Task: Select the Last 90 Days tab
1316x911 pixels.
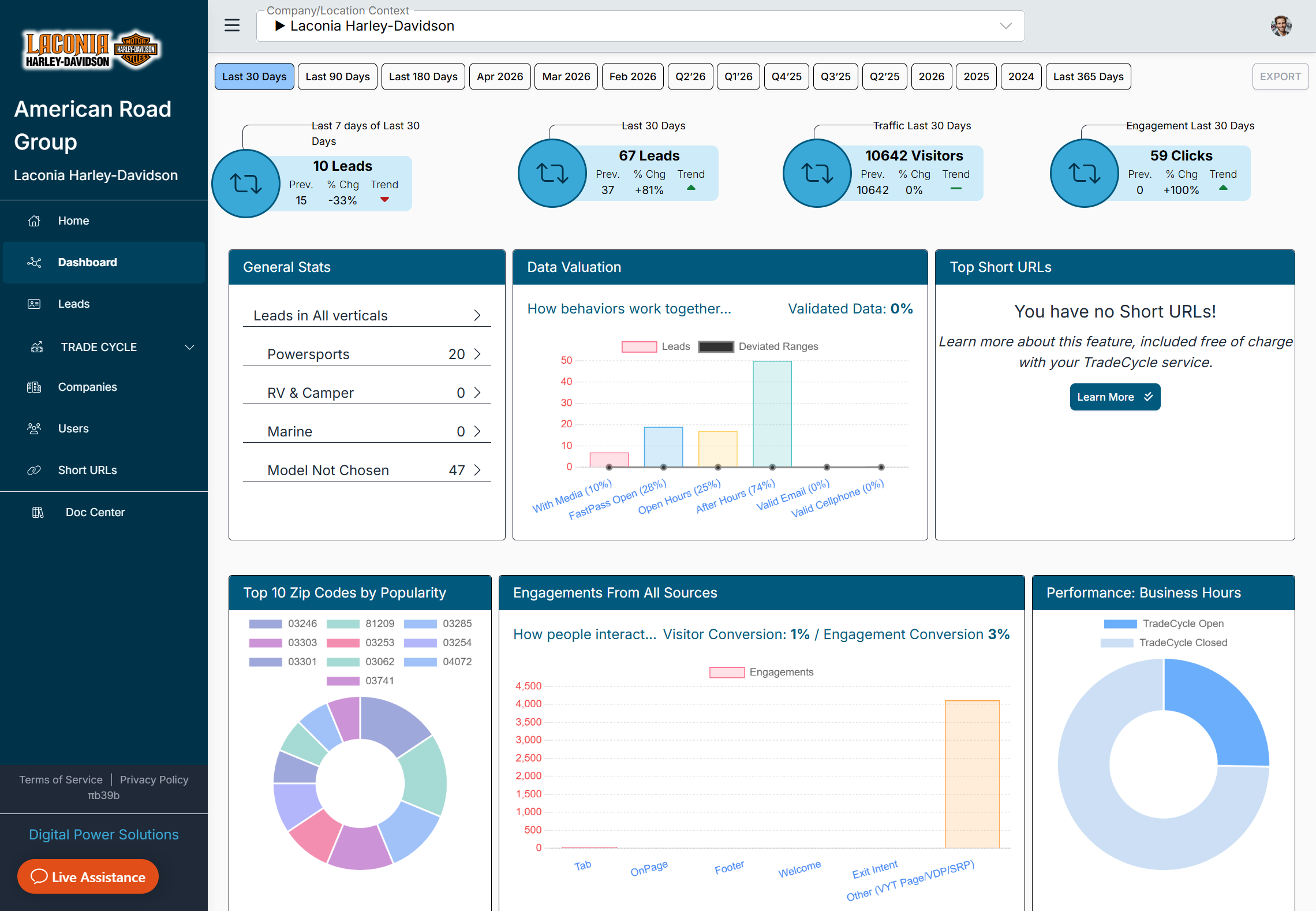Action: click(x=338, y=76)
